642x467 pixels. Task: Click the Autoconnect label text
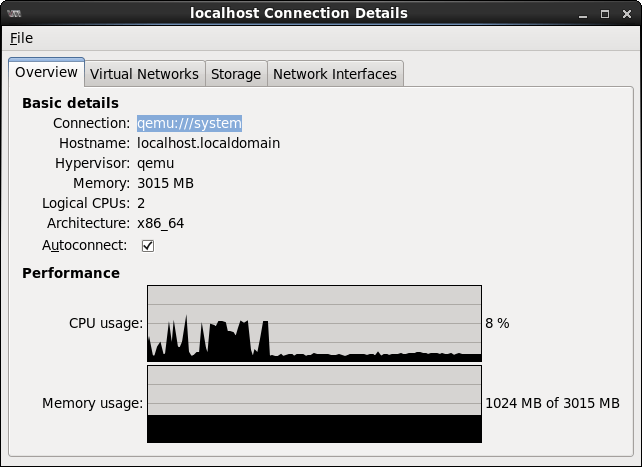pos(85,245)
